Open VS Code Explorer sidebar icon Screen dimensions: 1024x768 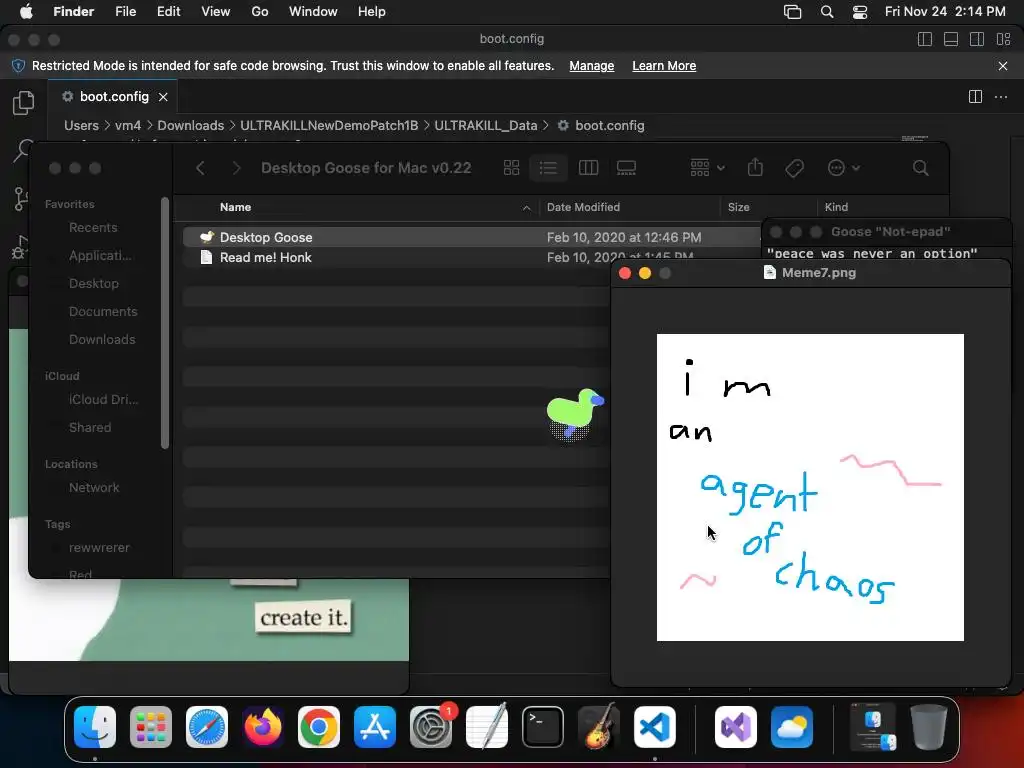(24, 103)
